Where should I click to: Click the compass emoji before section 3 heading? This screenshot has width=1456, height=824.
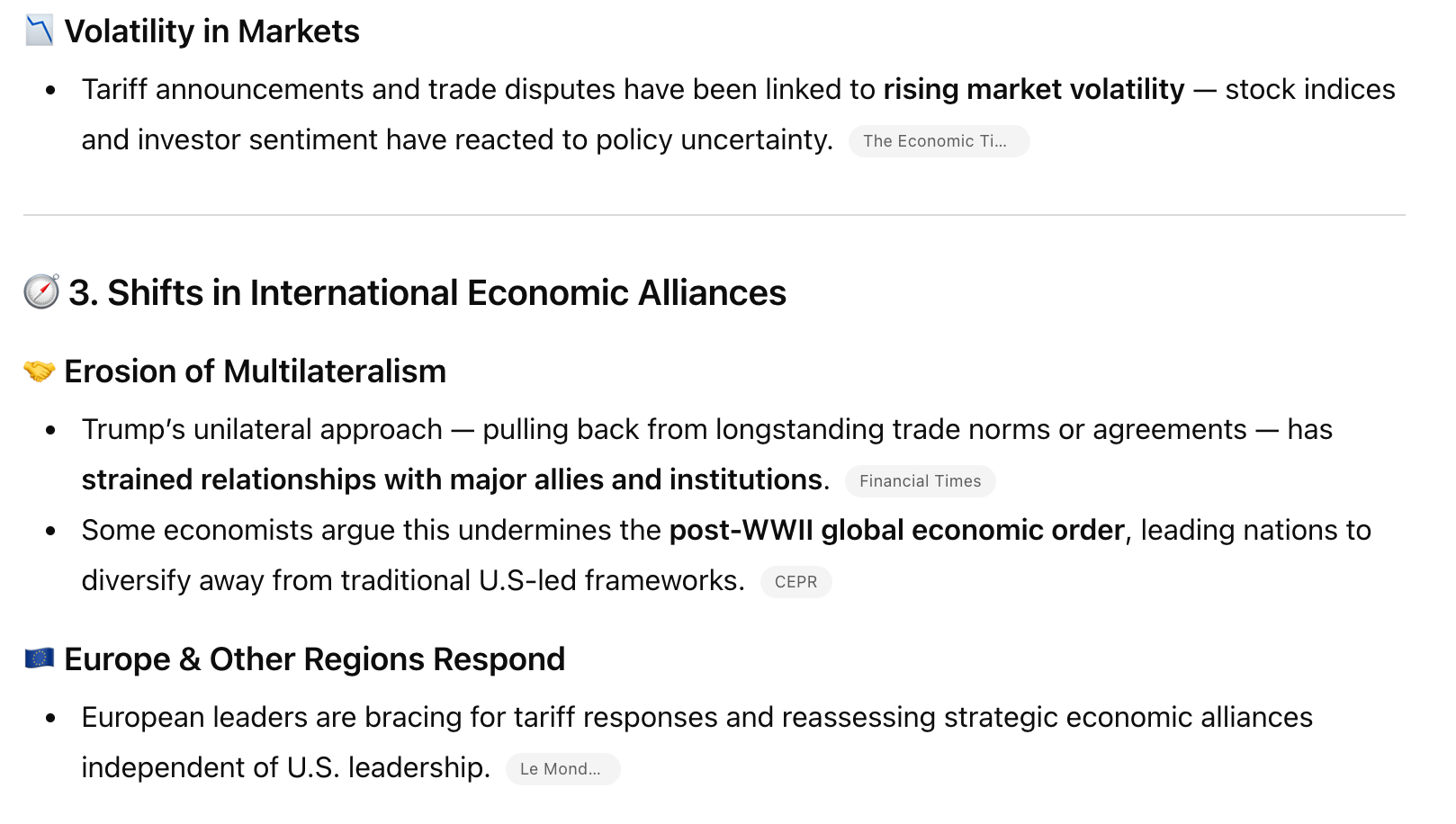[x=41, y=292]
